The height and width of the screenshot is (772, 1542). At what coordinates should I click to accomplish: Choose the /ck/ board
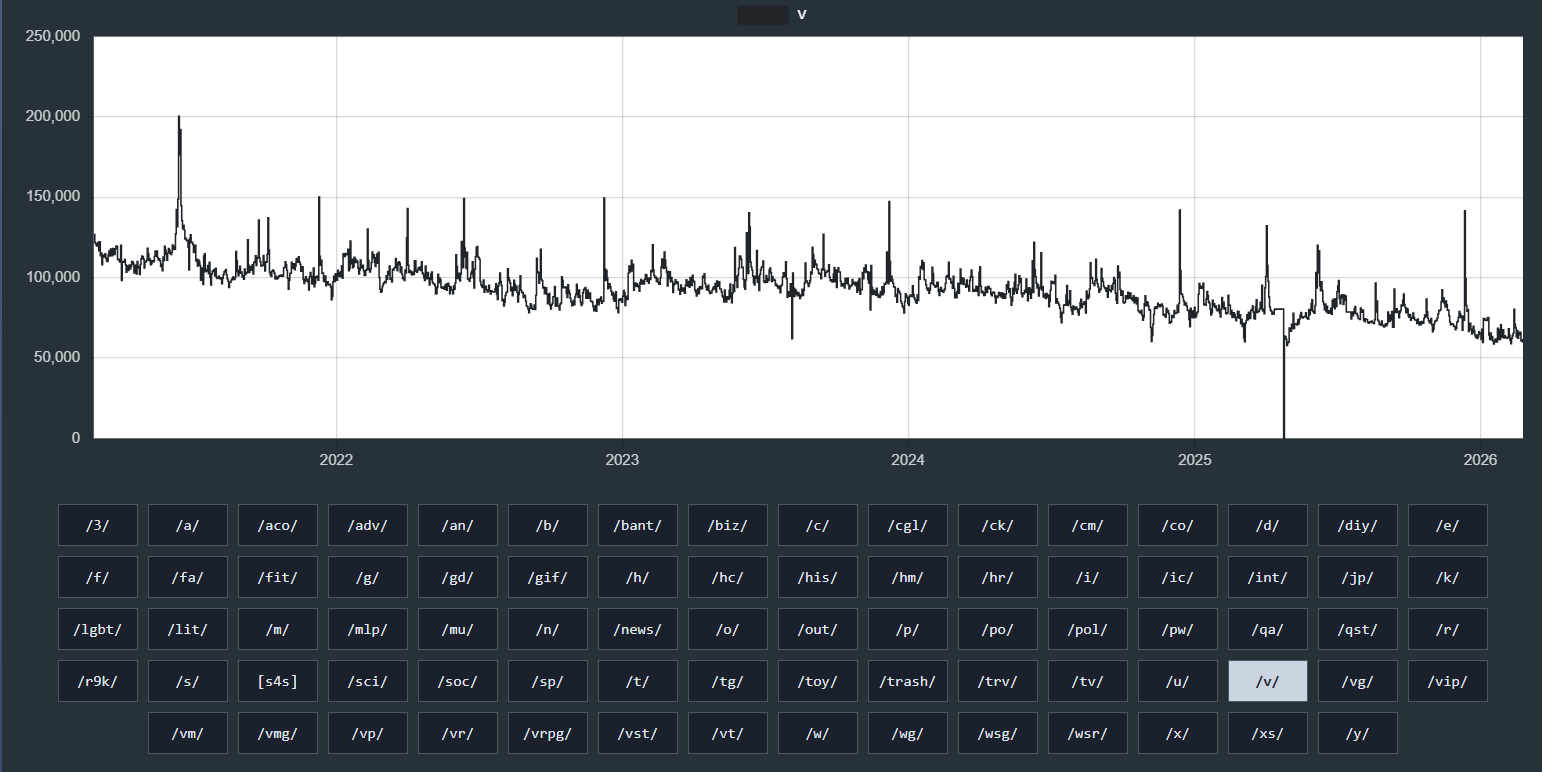coord(998,525)
